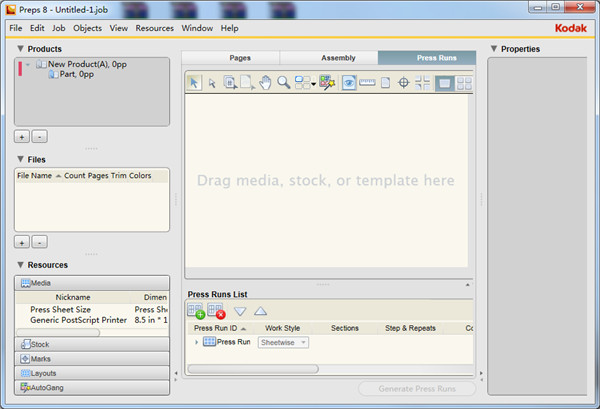This screenshot has width=600, height=409.
Task: Select Generic PostScript Printer media row
Action: [x=92, y=320]
